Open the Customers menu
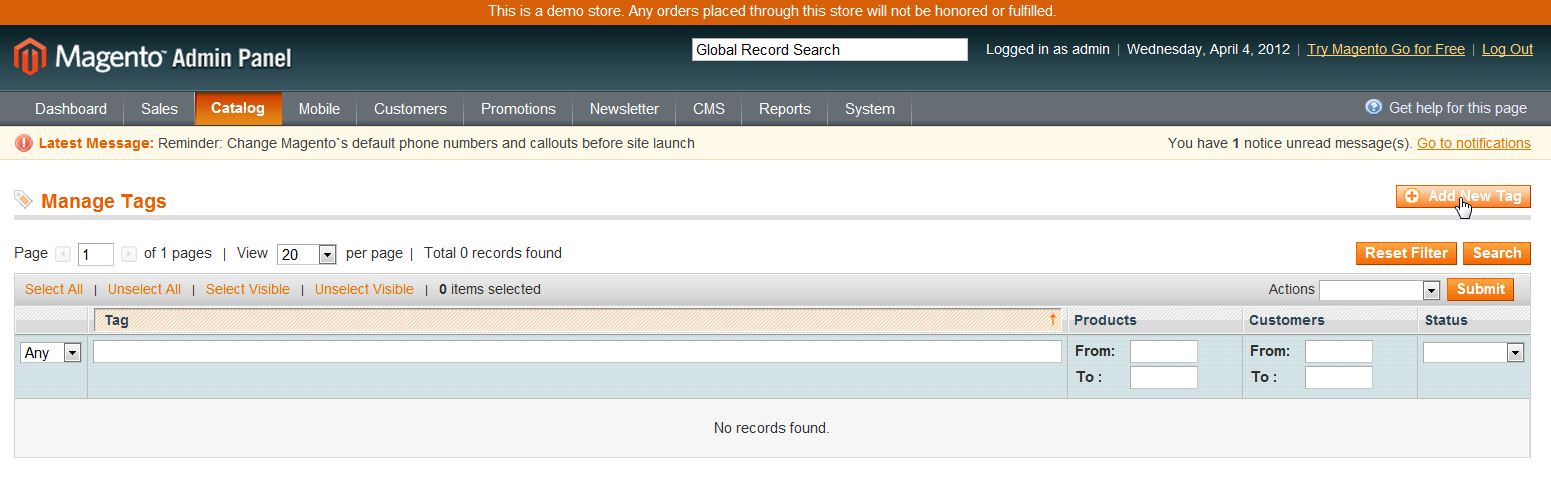This screenshot has height=479, width=1551. [x=410, y=109]
